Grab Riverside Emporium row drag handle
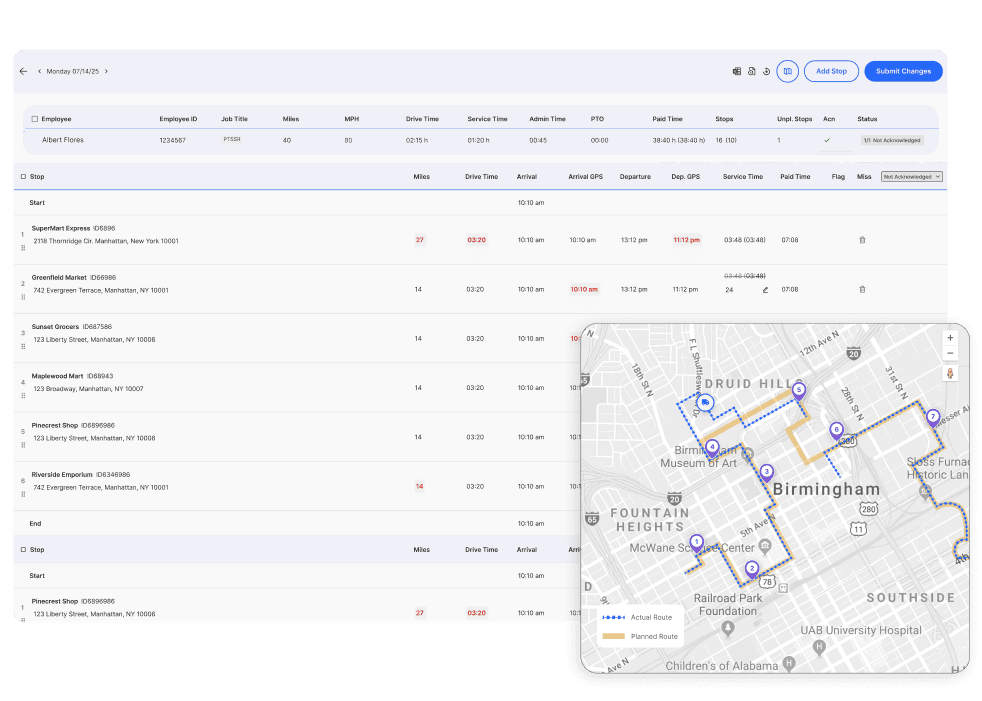Viewport: 982px width, 701px height. click(x=23, y=494)
